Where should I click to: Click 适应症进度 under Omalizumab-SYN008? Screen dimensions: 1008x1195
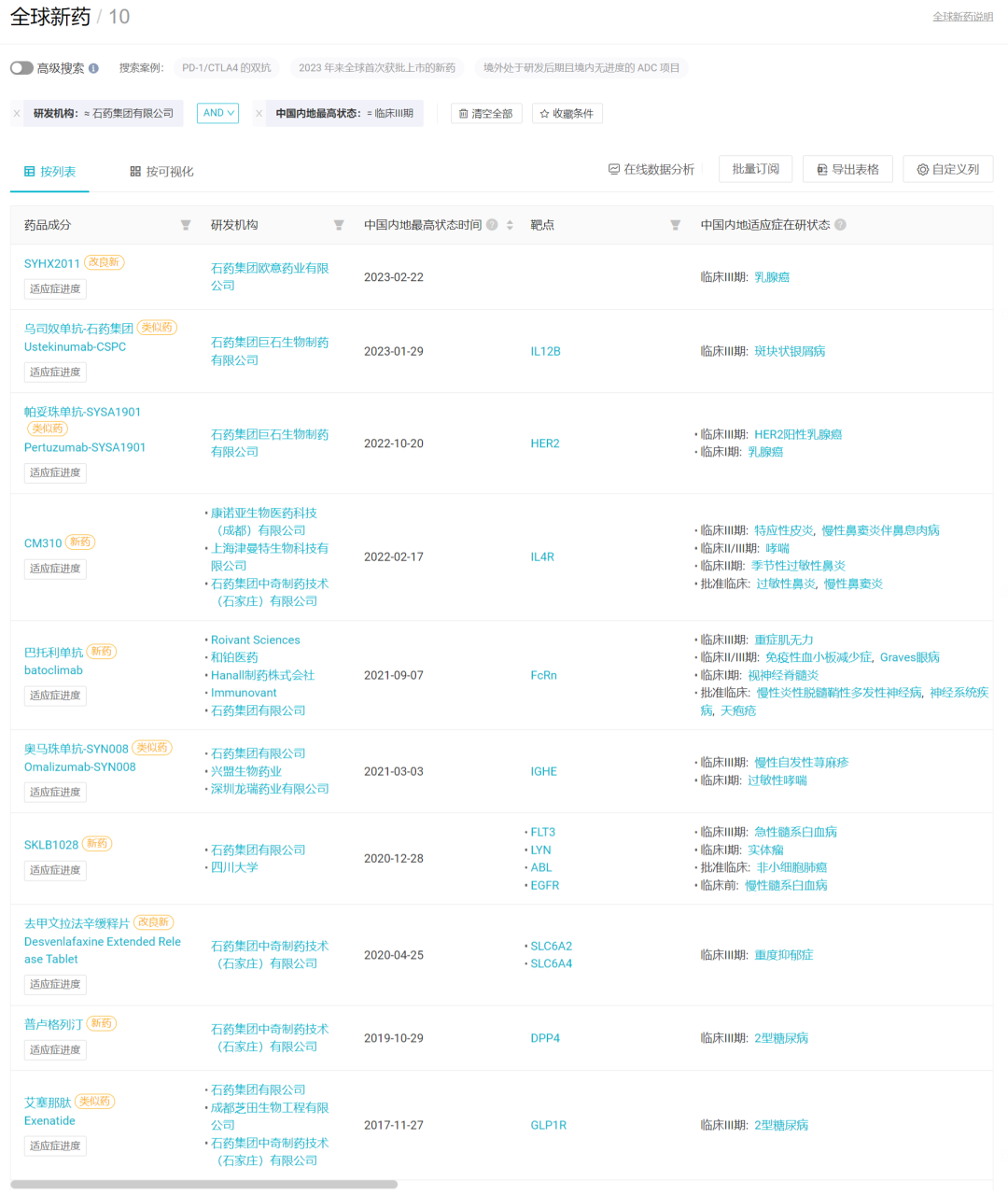(55, 792)
